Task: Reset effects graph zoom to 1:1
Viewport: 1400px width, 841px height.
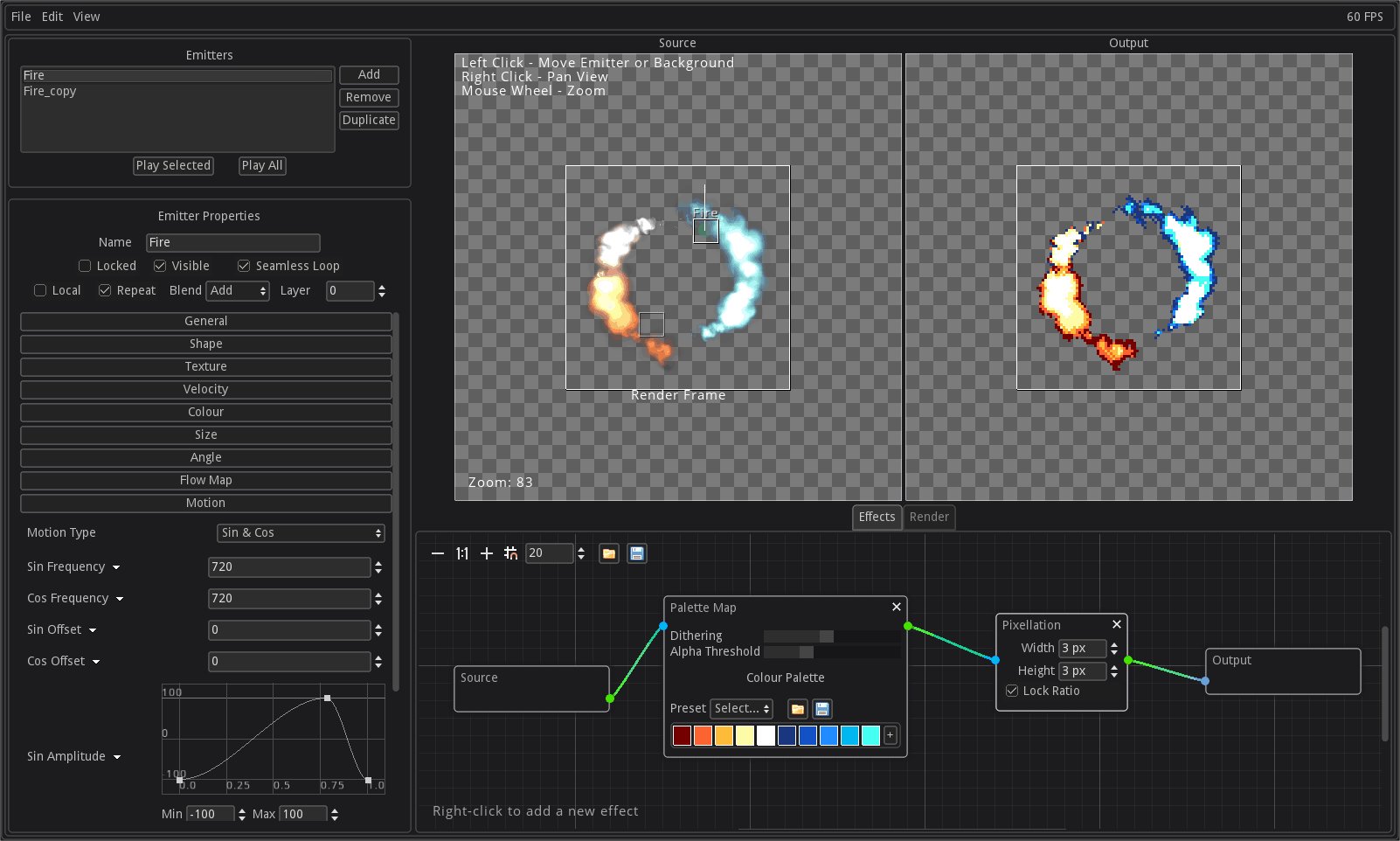Action: point(462,553)
